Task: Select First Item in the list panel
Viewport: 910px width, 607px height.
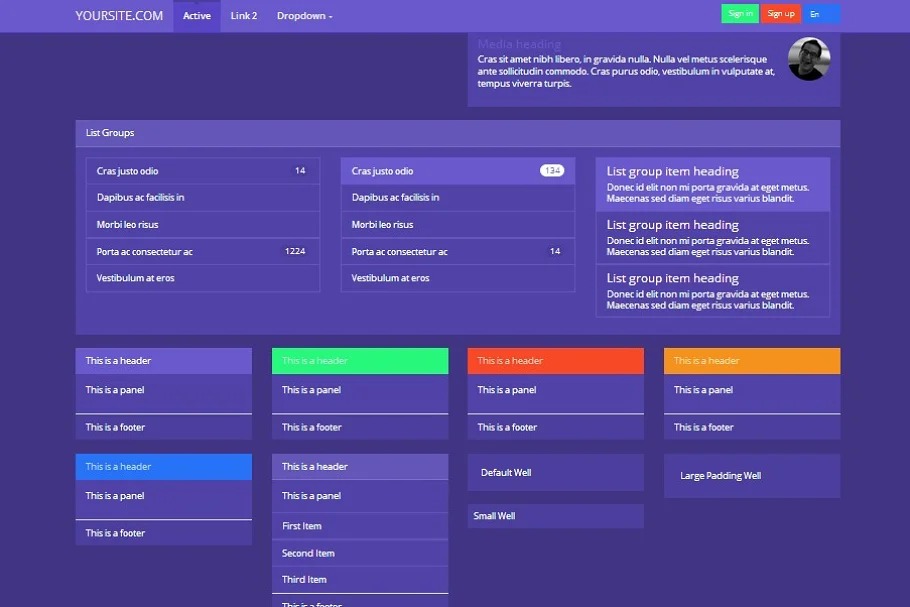Action: coord(359,526)
